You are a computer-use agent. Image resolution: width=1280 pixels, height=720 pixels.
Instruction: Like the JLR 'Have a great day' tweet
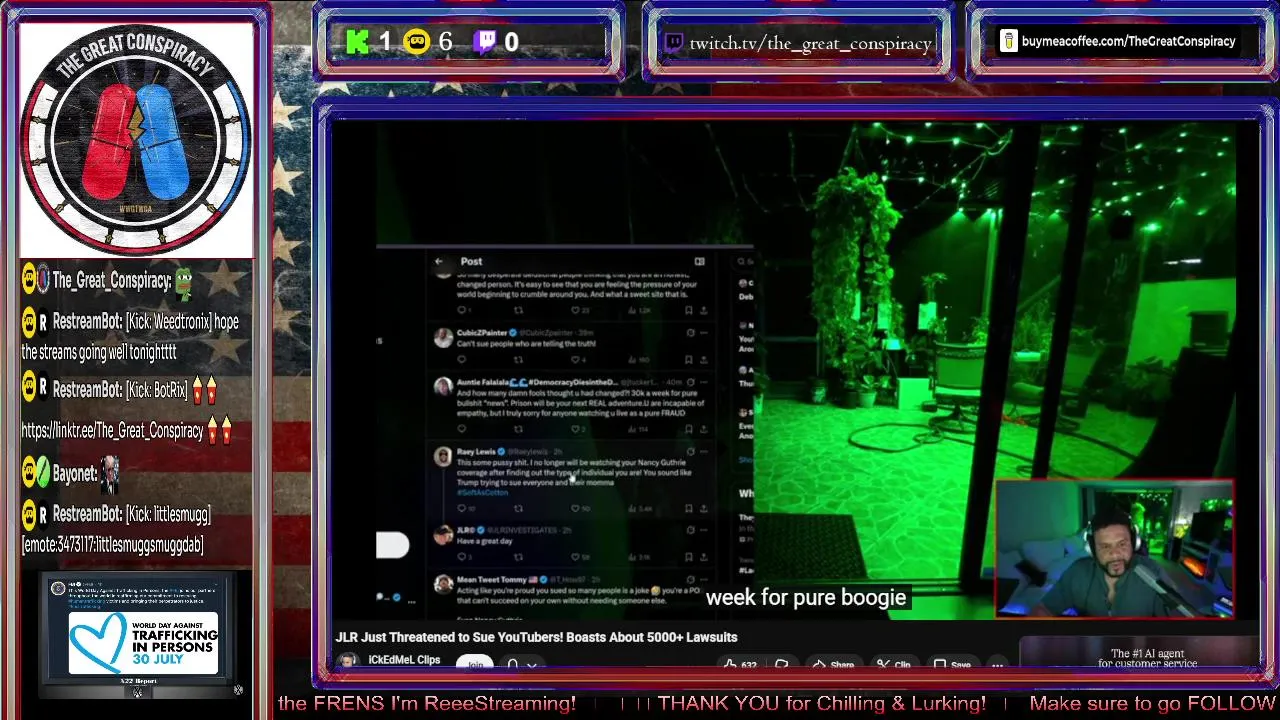(575, 557)
